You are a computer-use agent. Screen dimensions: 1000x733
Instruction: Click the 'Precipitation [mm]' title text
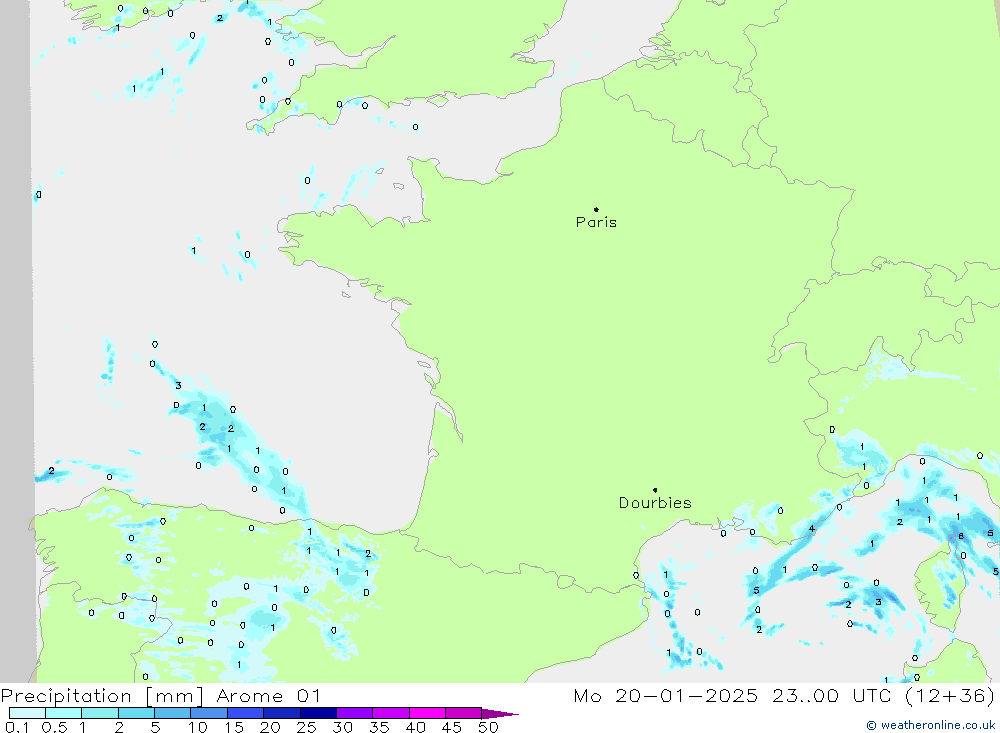(x=102, y=696)
